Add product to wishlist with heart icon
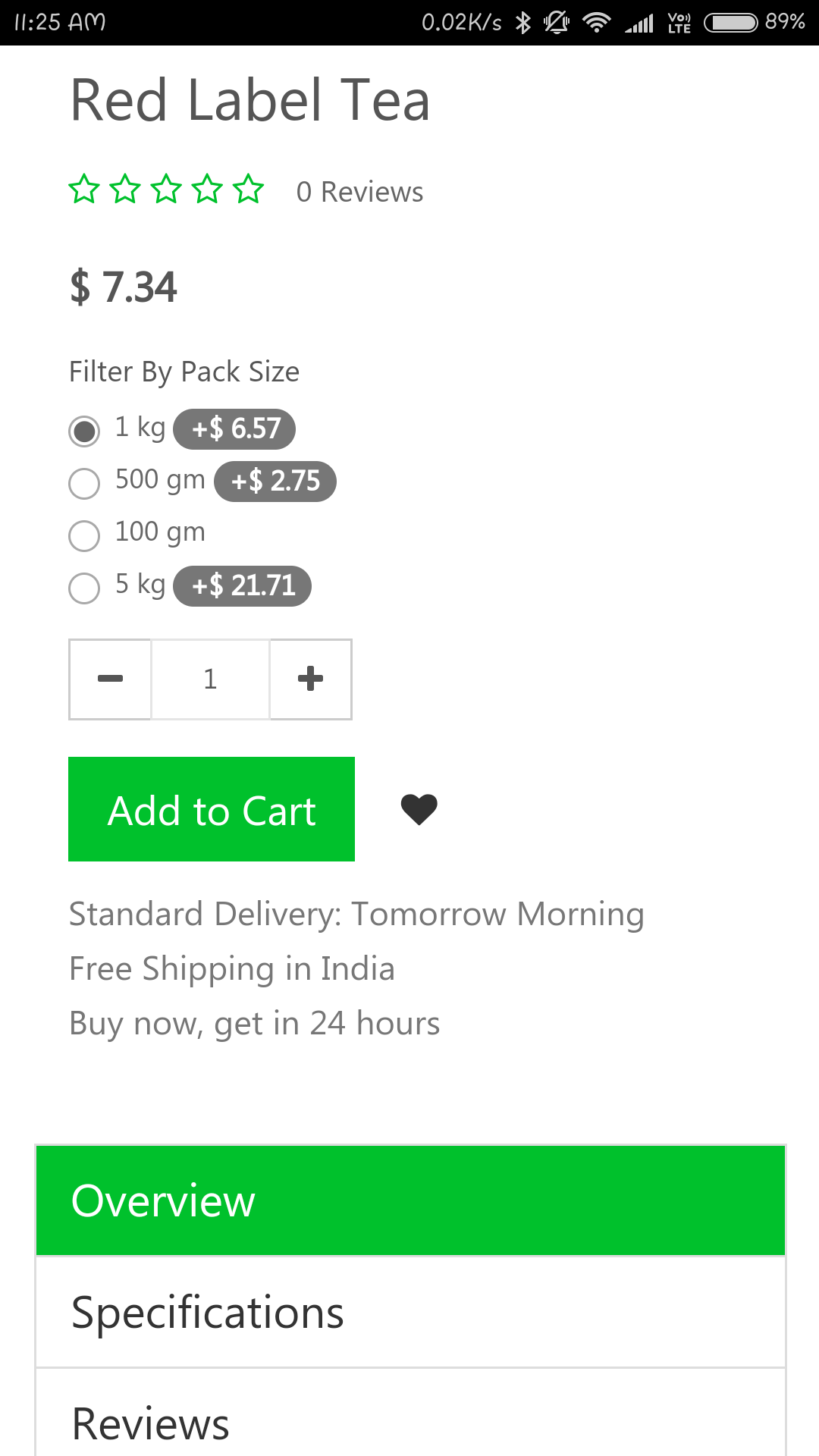 click(419, 809)
